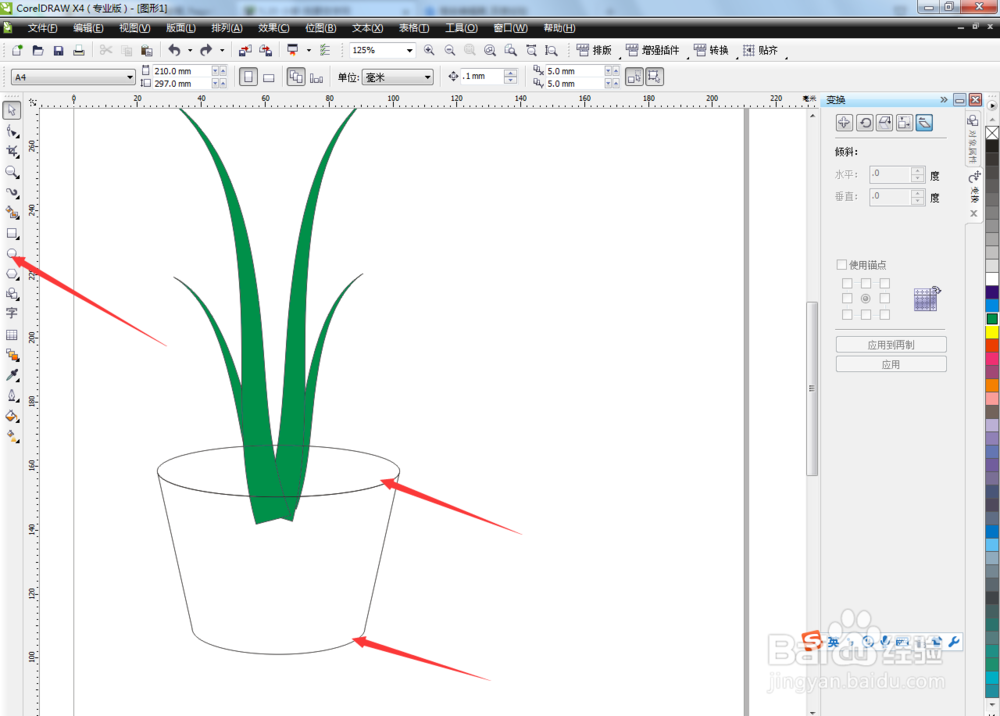The width and height of the screenshot is (1000, 716).
Task: Click the 应用到再制 button
Action: pyautogui.click(x=891, y=345)
